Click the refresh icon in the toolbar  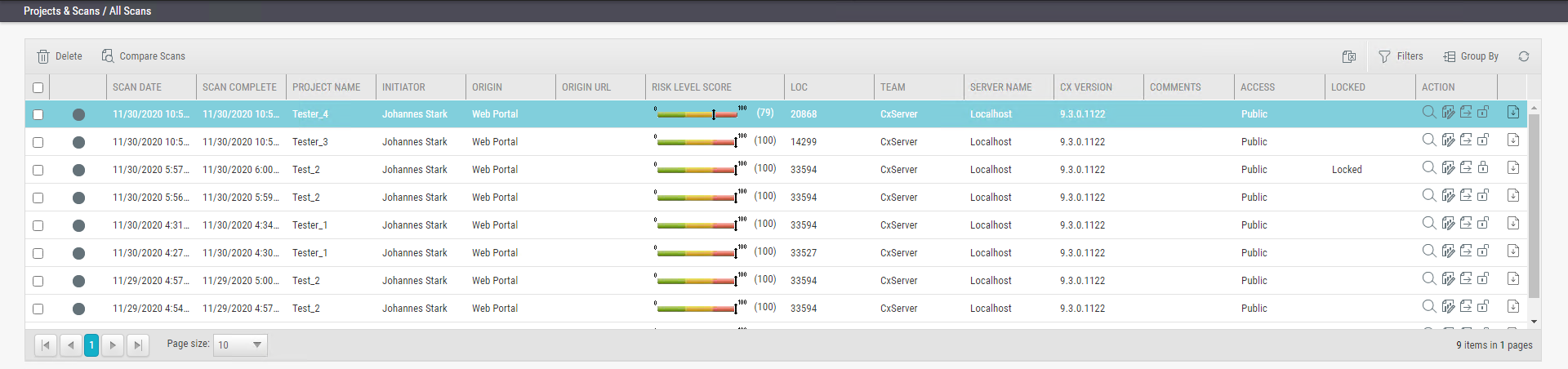1523,56
